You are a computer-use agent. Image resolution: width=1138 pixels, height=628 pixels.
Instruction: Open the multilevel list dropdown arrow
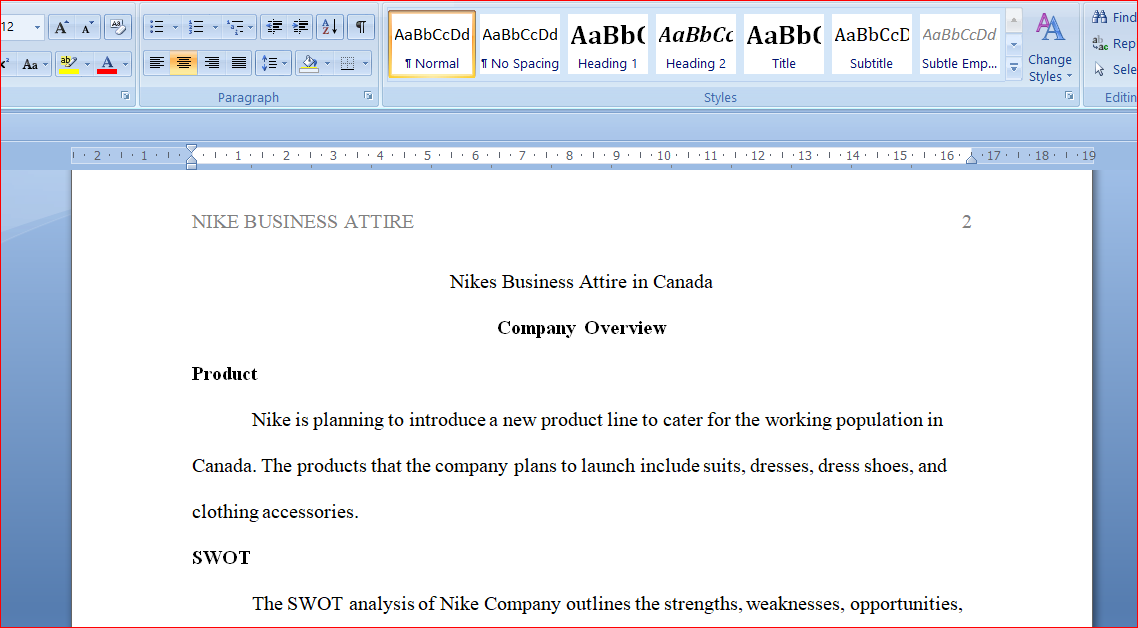click(x=251, y=28)
